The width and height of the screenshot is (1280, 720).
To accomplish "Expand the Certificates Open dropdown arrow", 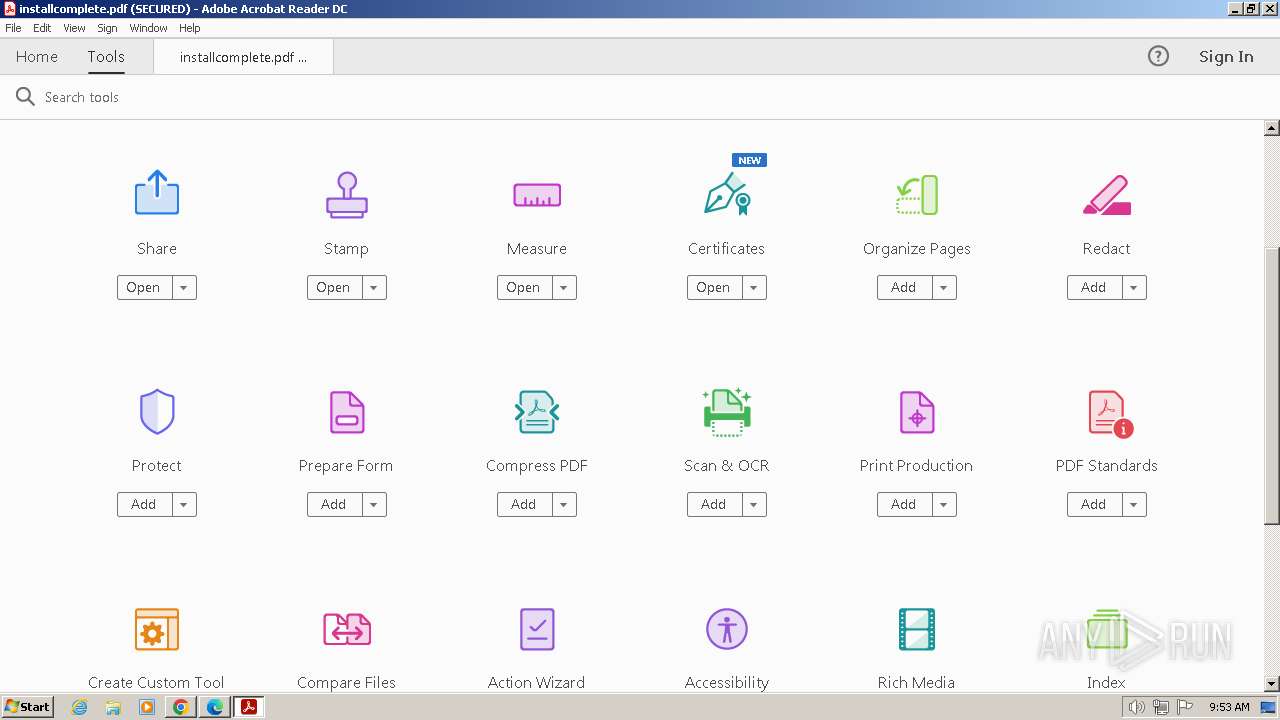I will 754,288.
